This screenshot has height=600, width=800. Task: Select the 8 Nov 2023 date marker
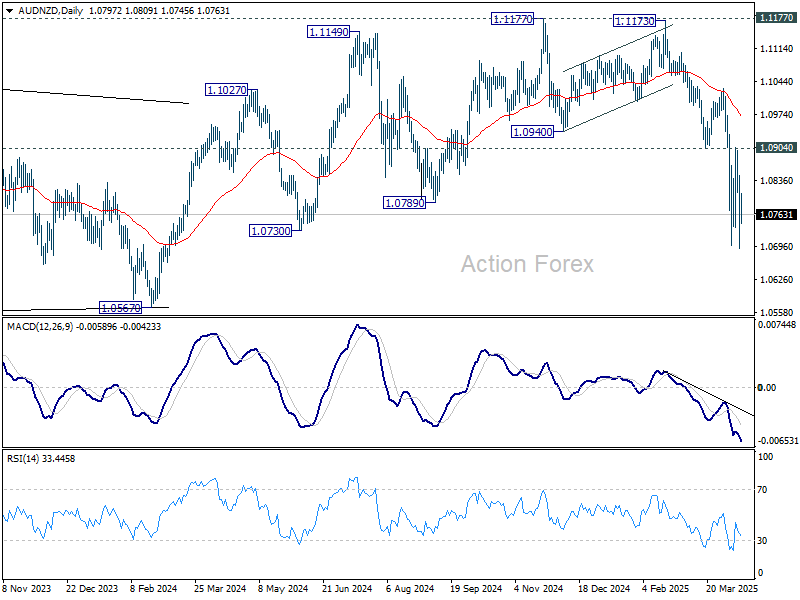(27, 589)
